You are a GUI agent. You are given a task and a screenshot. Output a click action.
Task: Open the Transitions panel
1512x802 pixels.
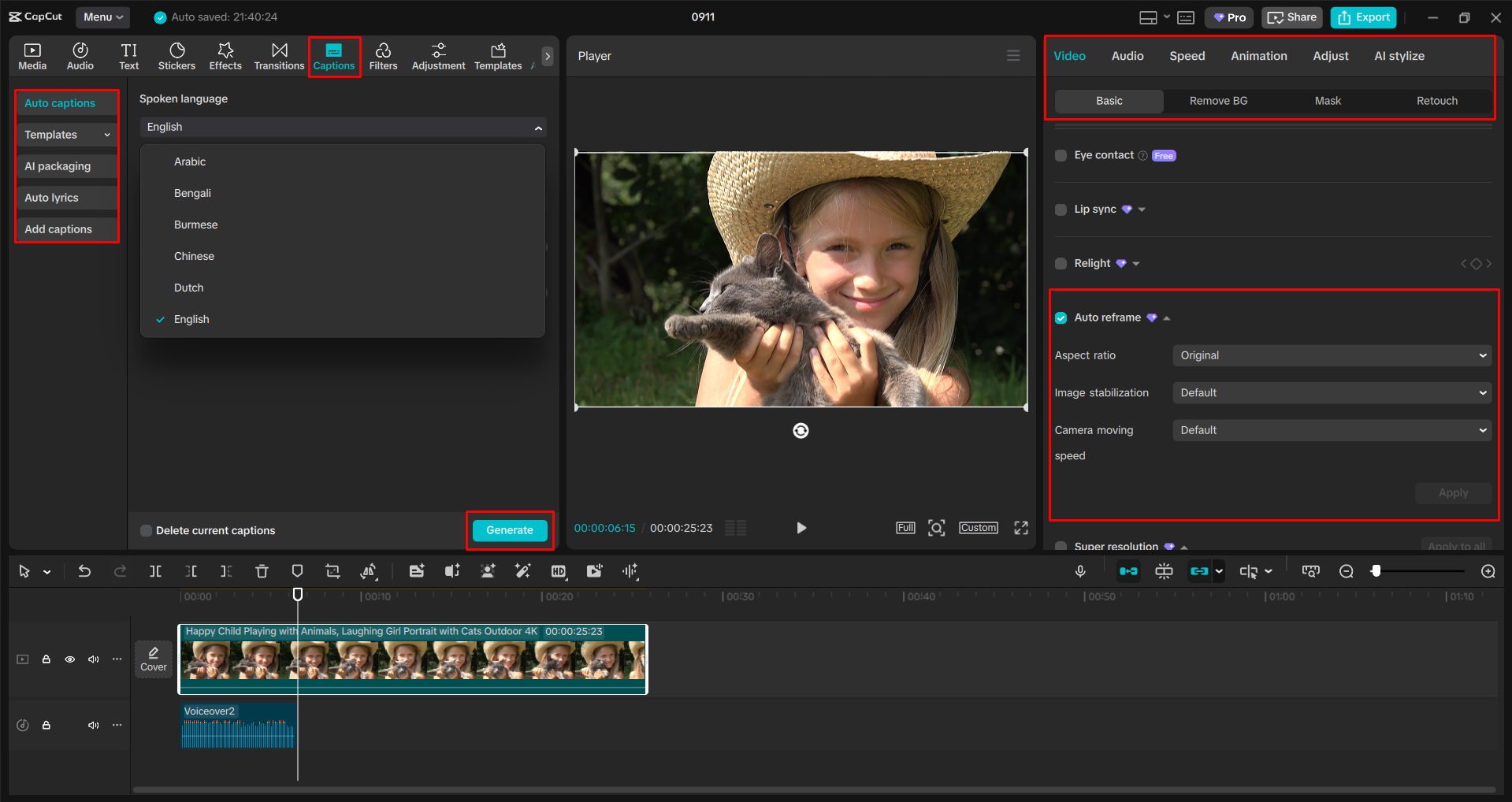click(279, 56)
